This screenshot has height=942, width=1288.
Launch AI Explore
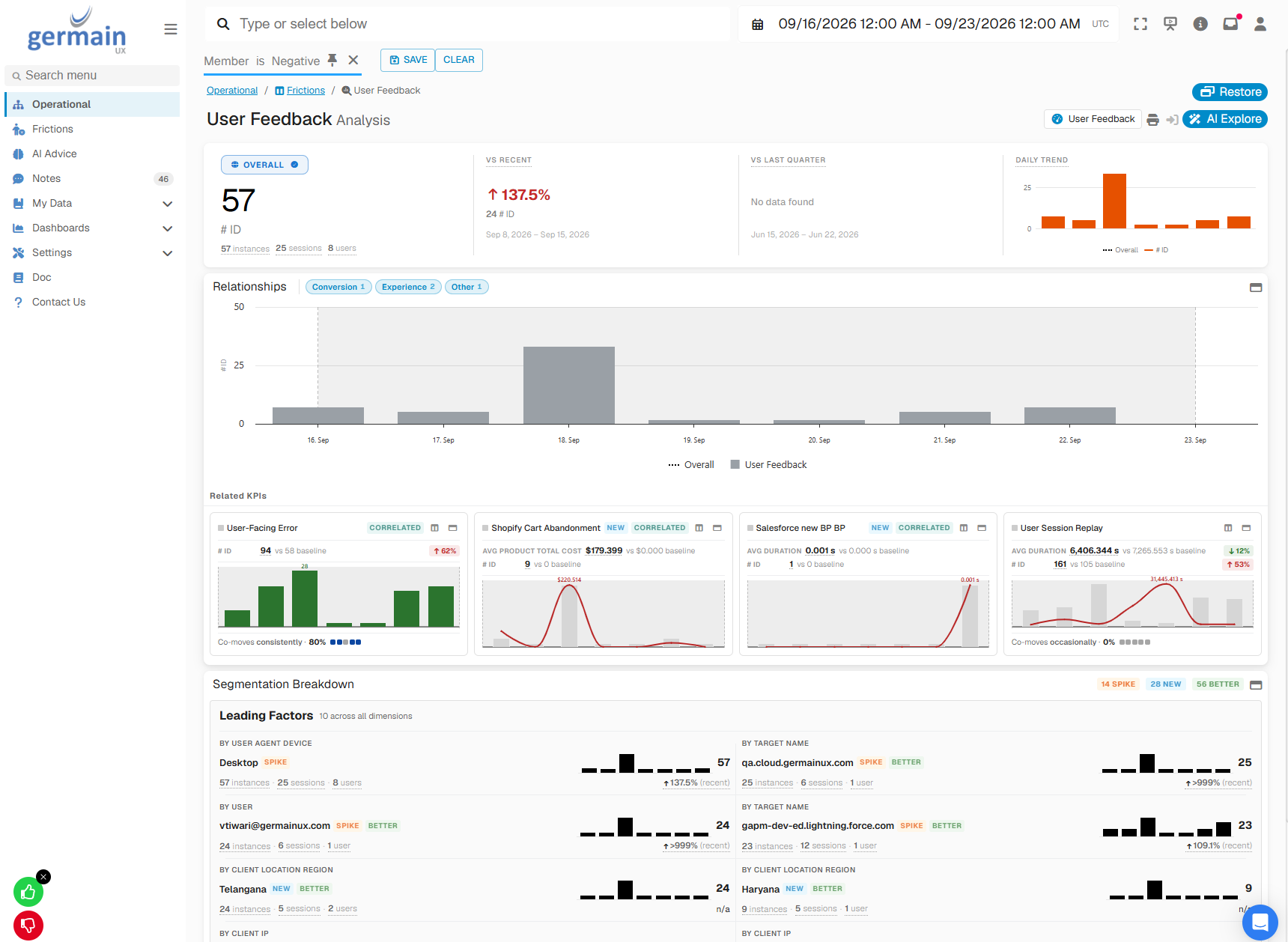point(1225,119)
